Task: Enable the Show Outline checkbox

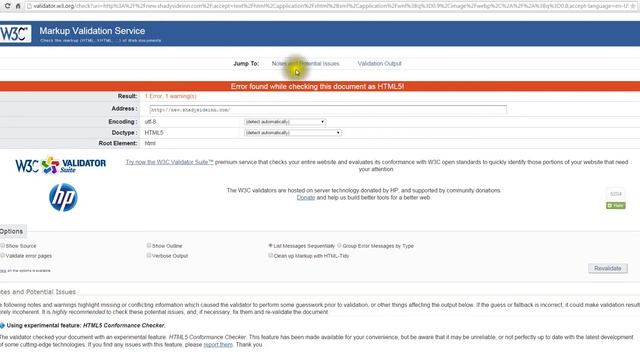Action: 149,246
